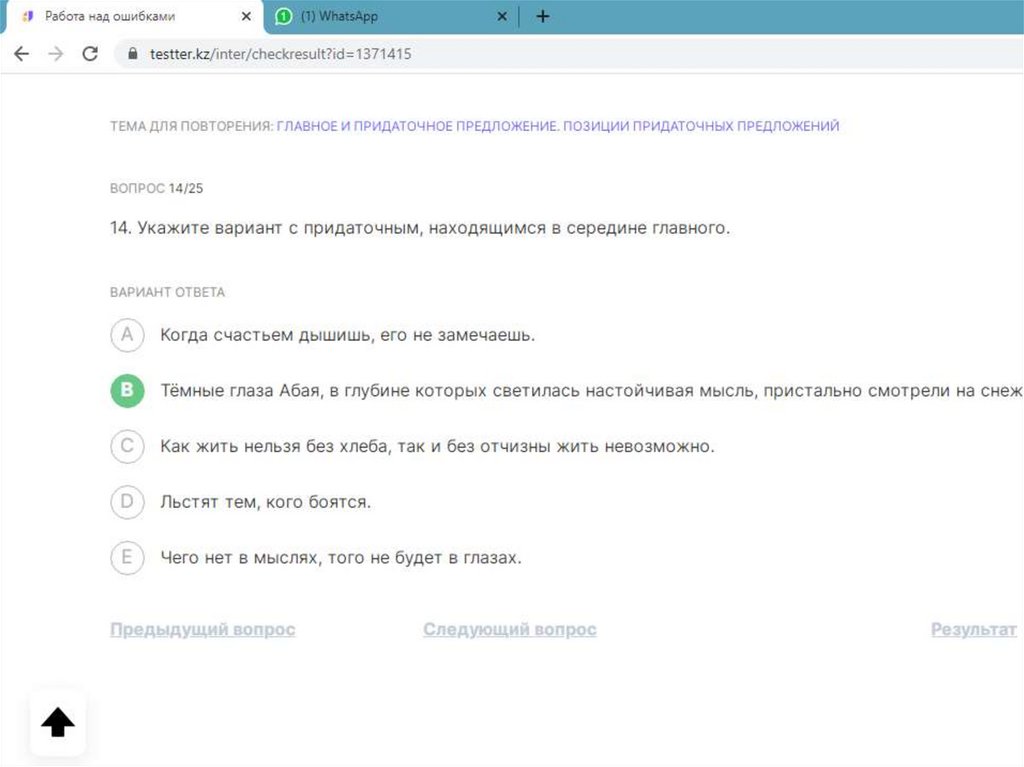The width and height of the screenshot is (1024, 767).
Task: Click the padlock site info icon
Action: click(133, 54)
